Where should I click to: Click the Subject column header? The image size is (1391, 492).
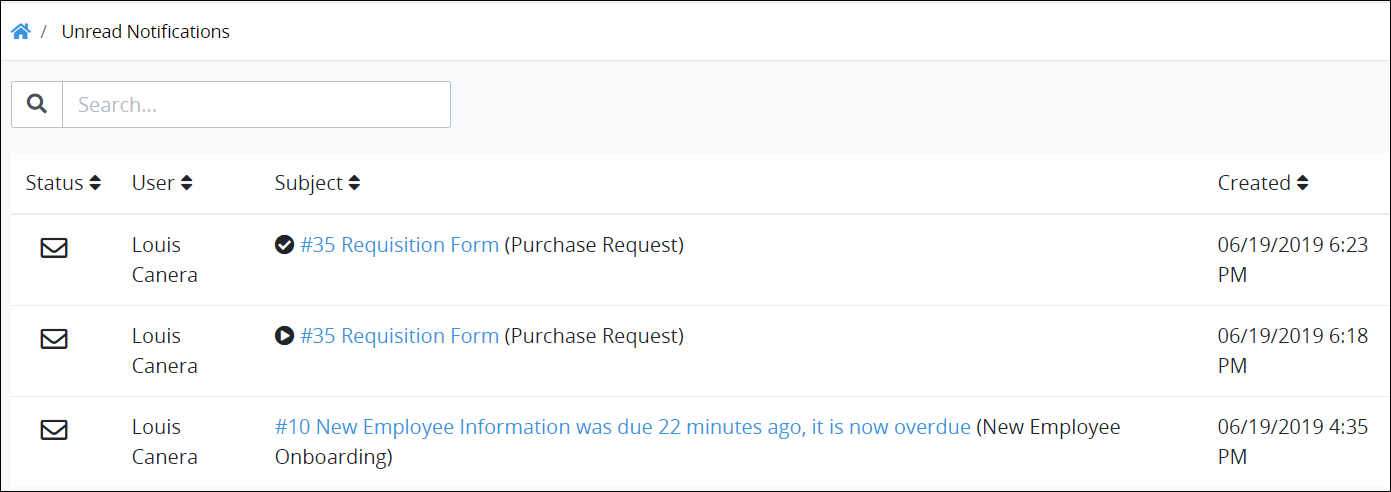point(309,183)
